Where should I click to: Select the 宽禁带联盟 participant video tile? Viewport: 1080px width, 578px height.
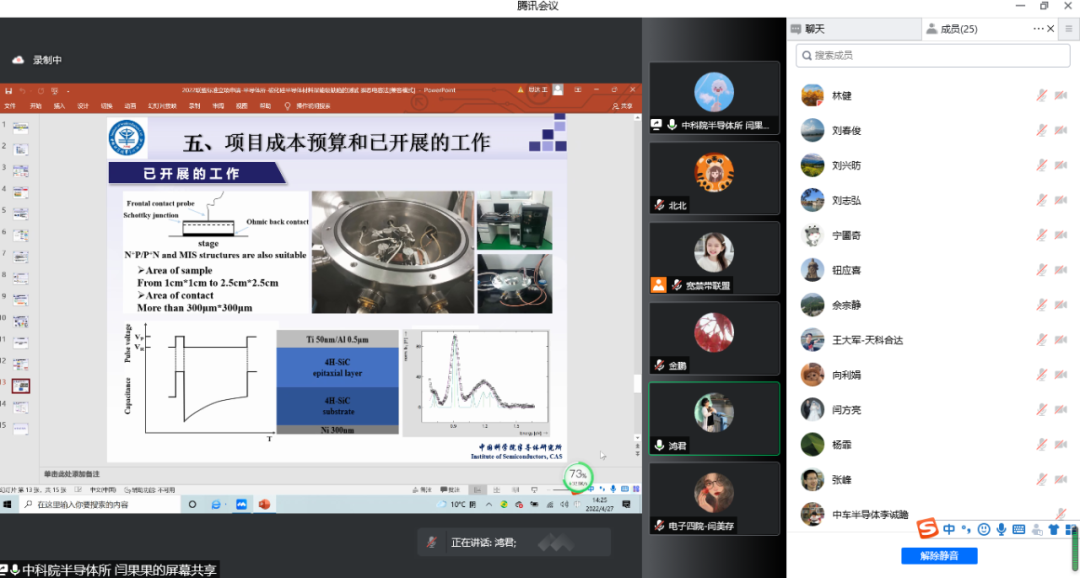pyautogui.click(x=714, y=258)
